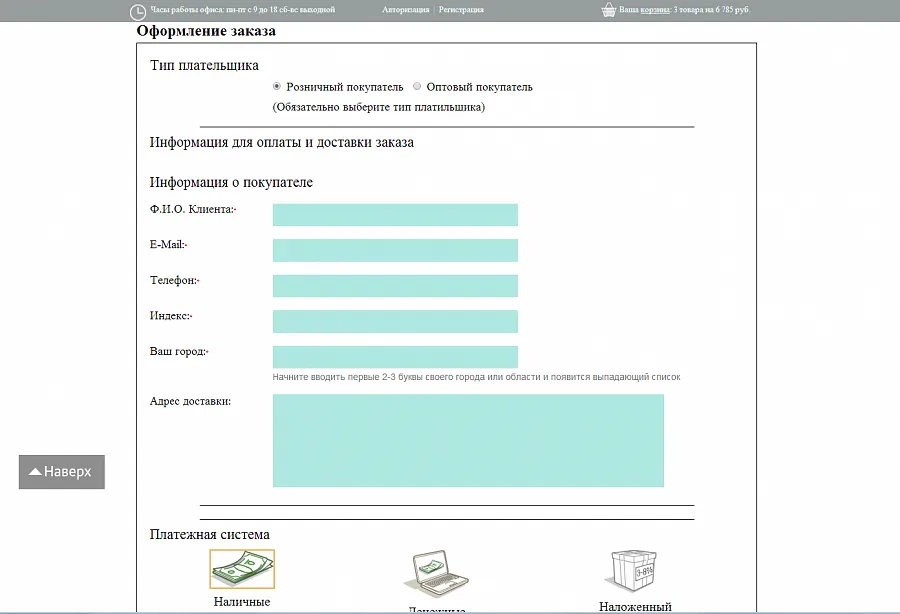
Task: Click the clock icon beside office hours
Action: (138, 11)
